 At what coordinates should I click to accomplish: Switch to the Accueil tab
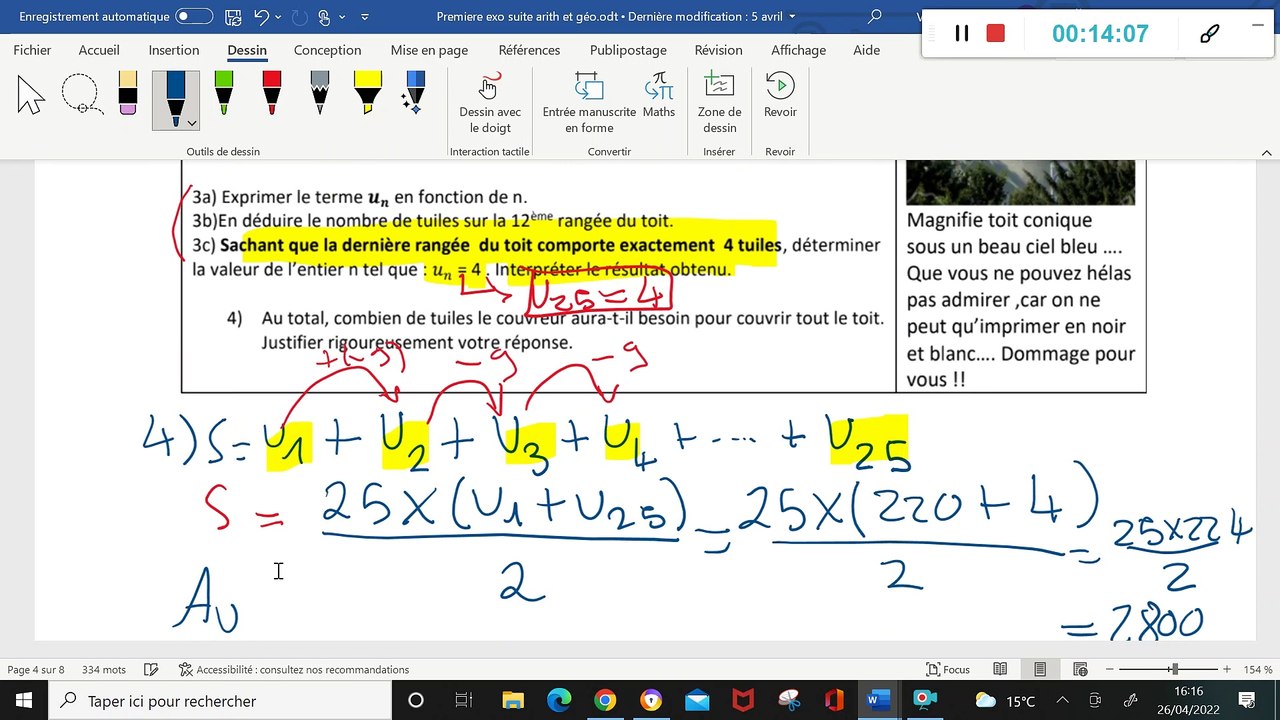click(x=99, y=50)
